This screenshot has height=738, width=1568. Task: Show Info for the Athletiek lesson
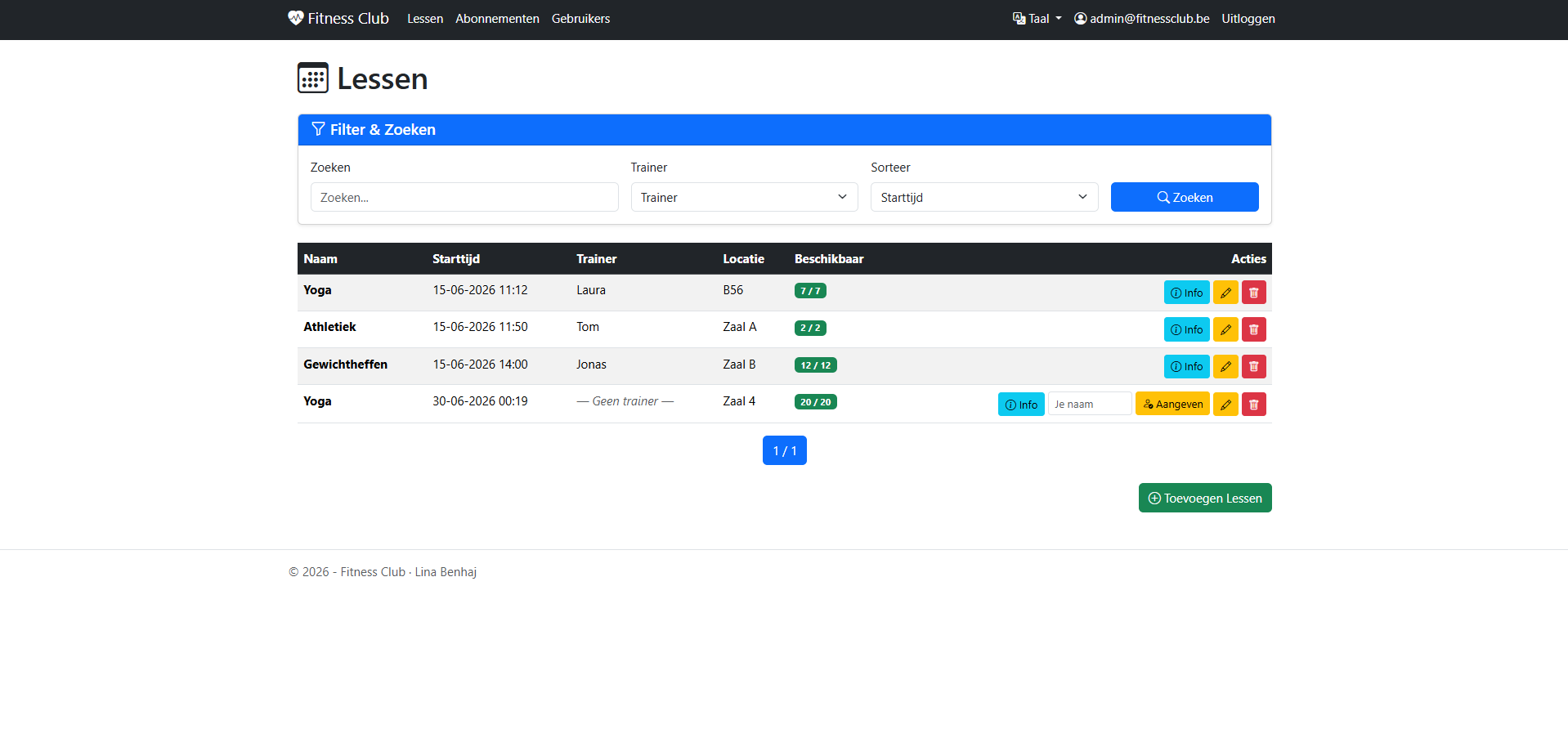click(x=1186, y=329)
